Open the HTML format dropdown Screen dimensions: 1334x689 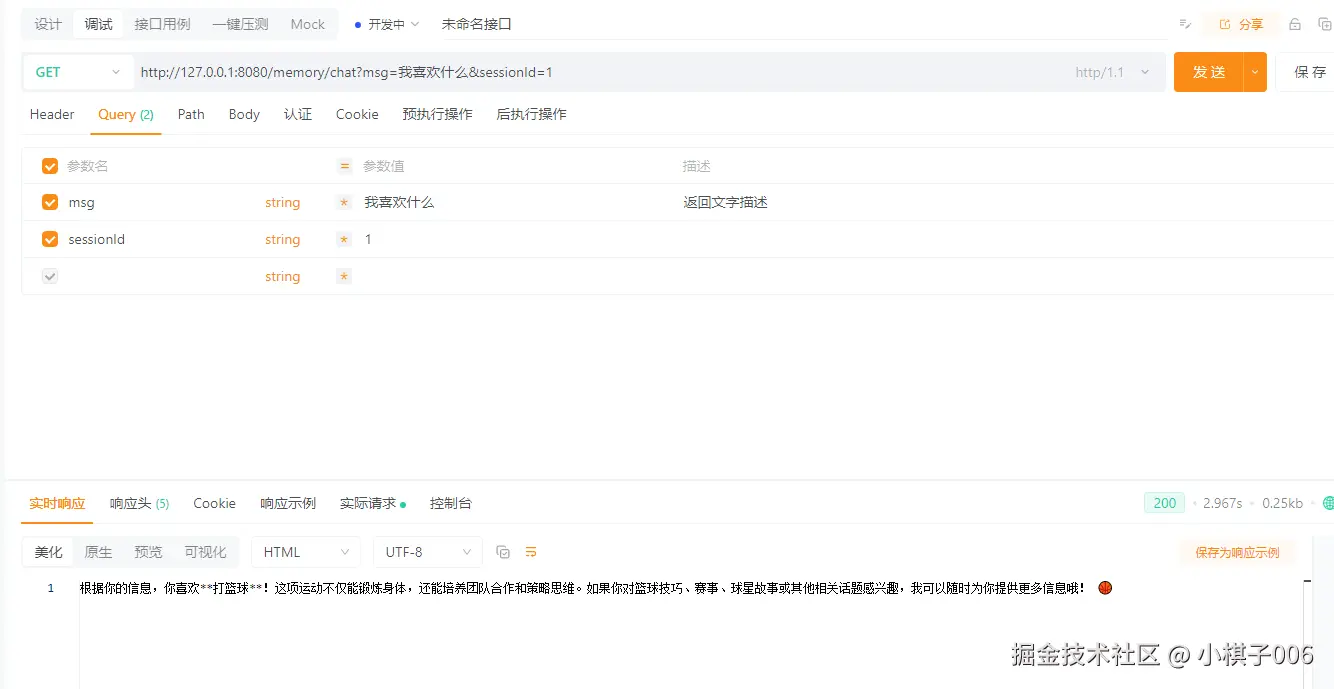pyautogui.click(x=306, y=552)
